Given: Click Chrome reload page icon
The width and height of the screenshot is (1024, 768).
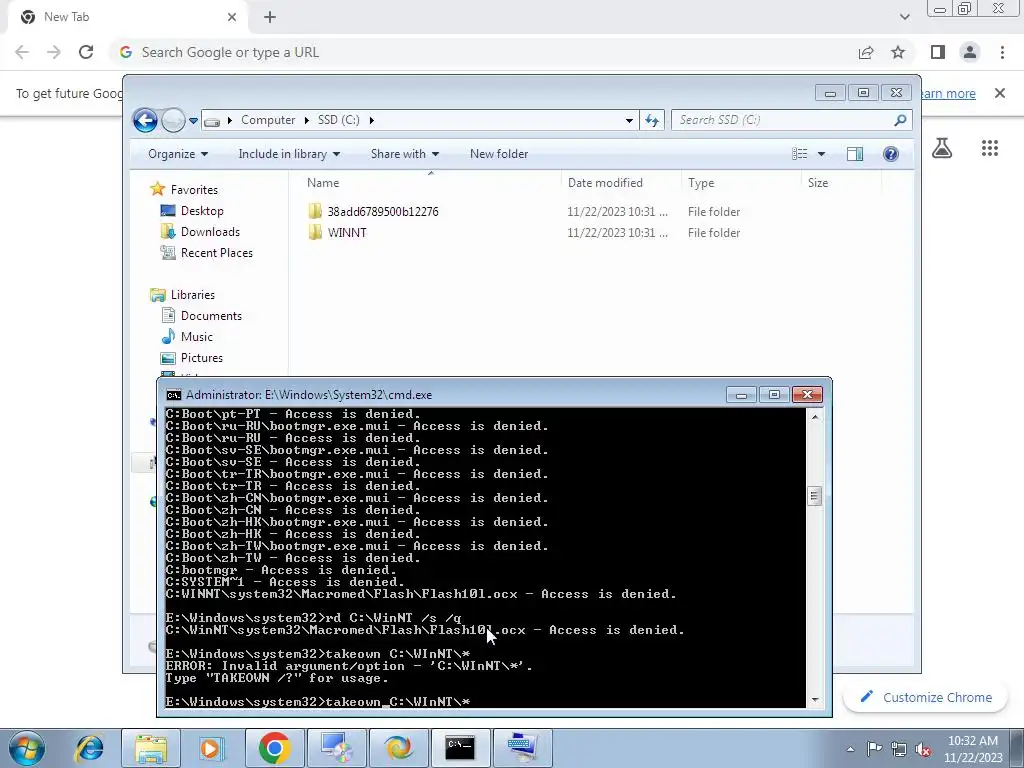Looking at the screenshot, I should pos(86,52).
